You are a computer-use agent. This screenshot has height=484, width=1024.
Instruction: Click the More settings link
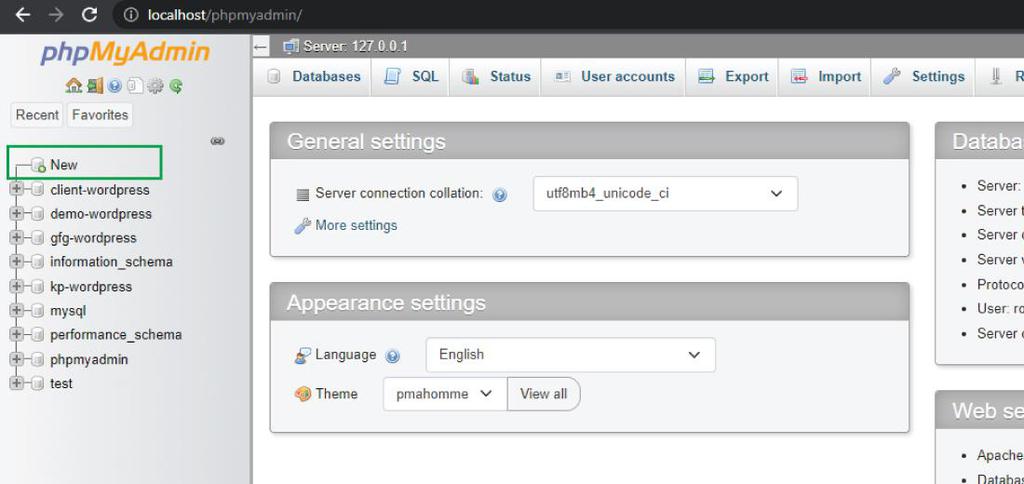coord(355,225)
